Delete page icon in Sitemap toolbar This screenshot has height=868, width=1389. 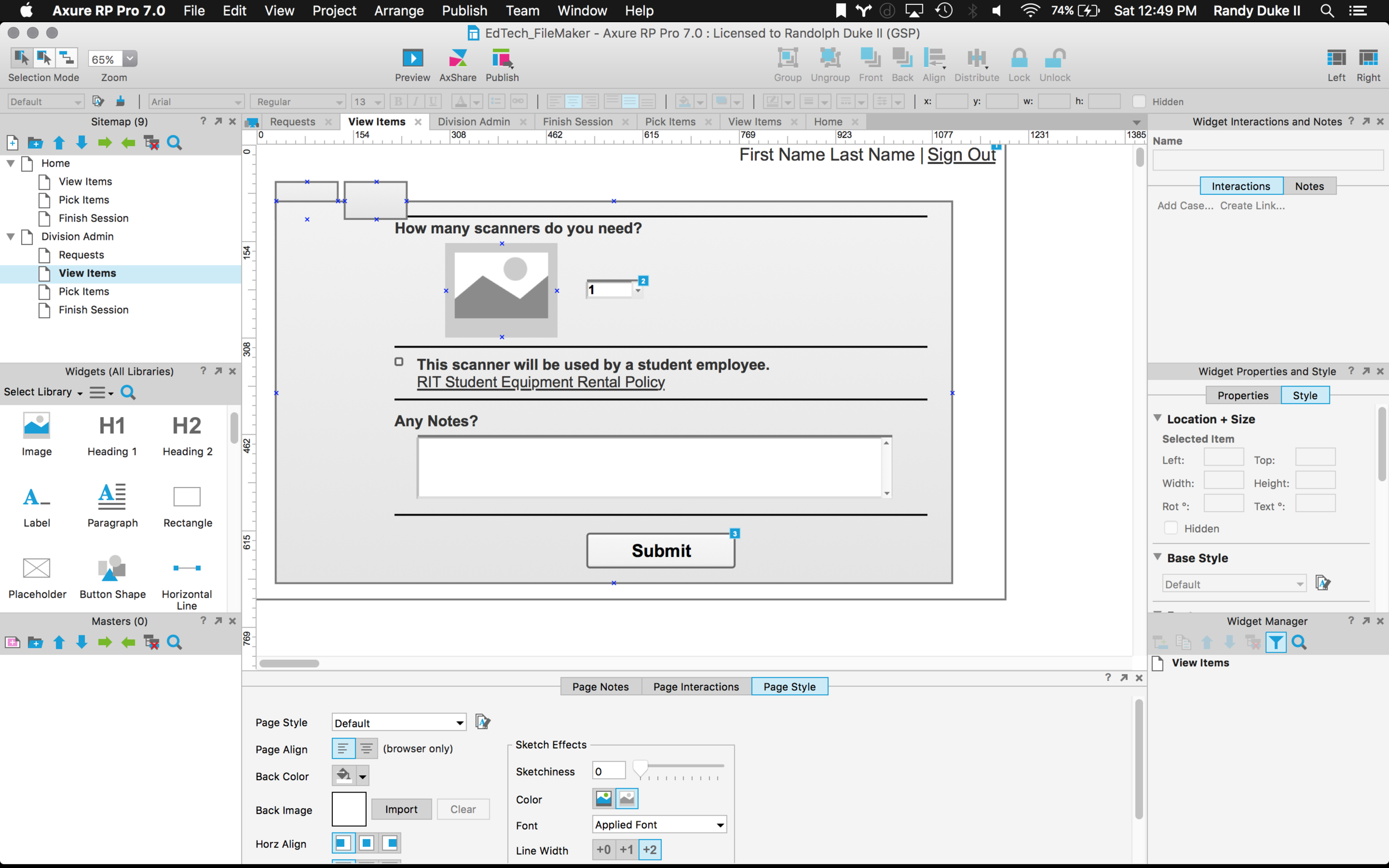[152, 142]
